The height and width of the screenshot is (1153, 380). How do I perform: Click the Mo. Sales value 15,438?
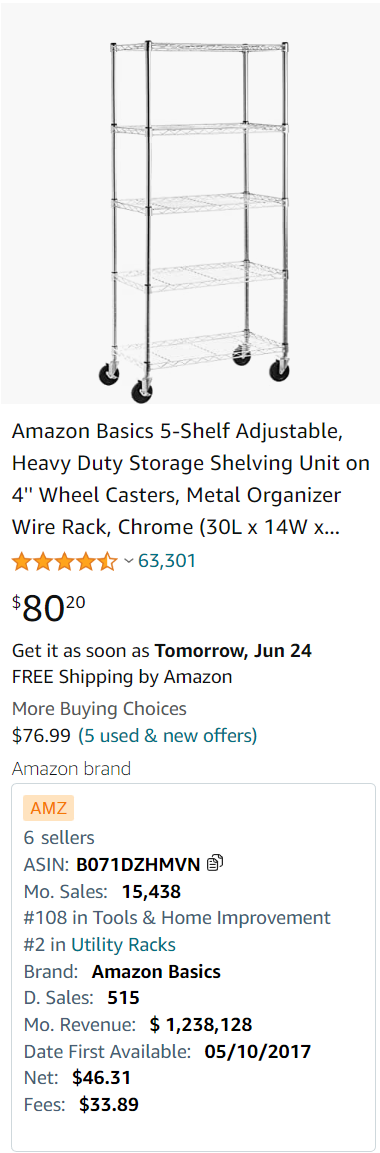pos(151,892)
